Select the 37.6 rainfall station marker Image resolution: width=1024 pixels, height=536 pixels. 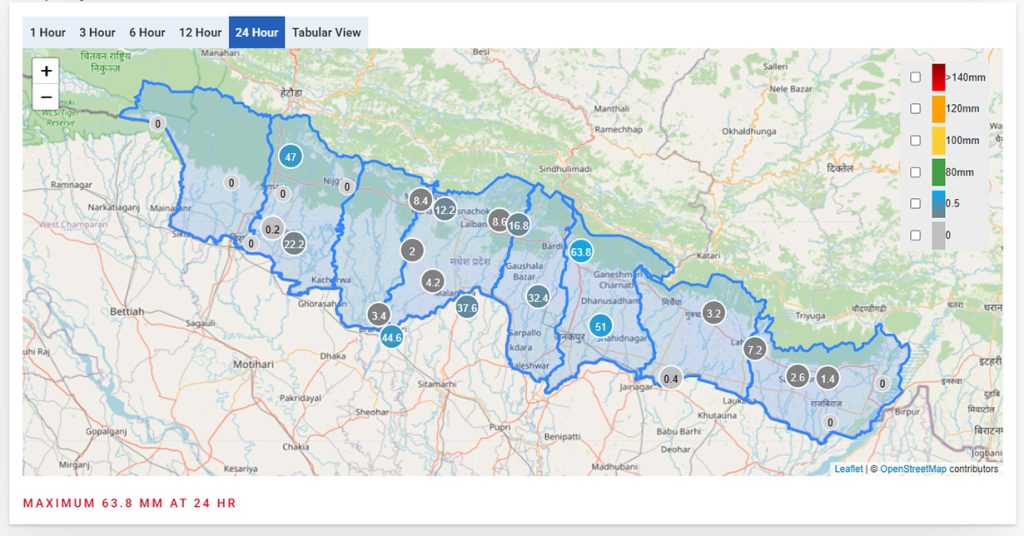(467, 308)
